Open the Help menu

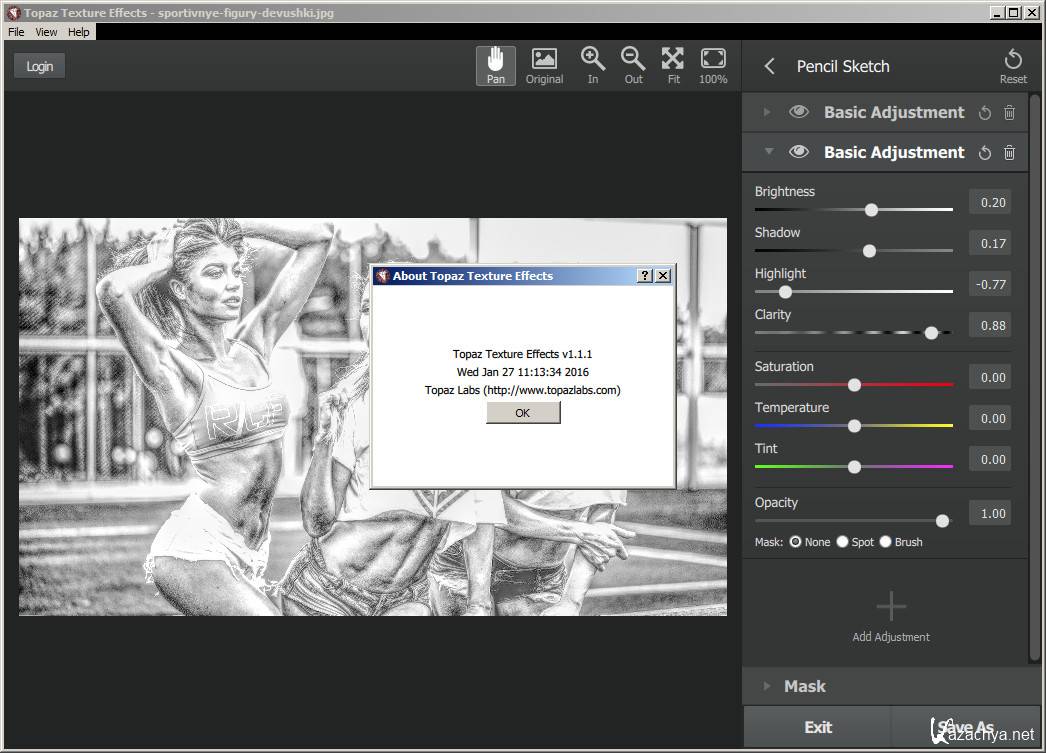[x=79, y=32]
